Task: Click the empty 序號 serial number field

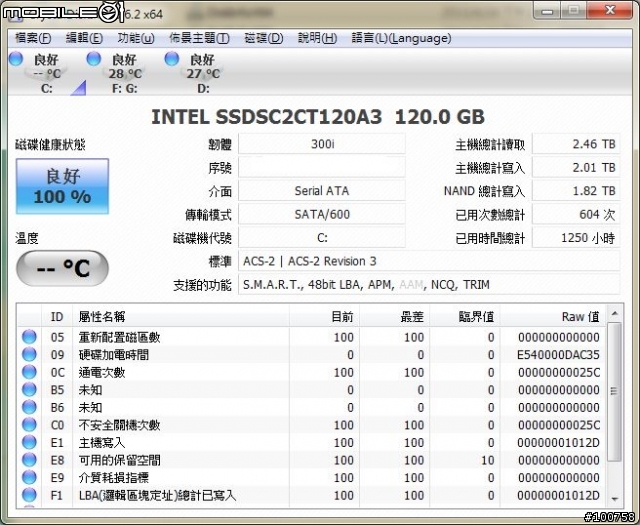Action: pos(322,167)
